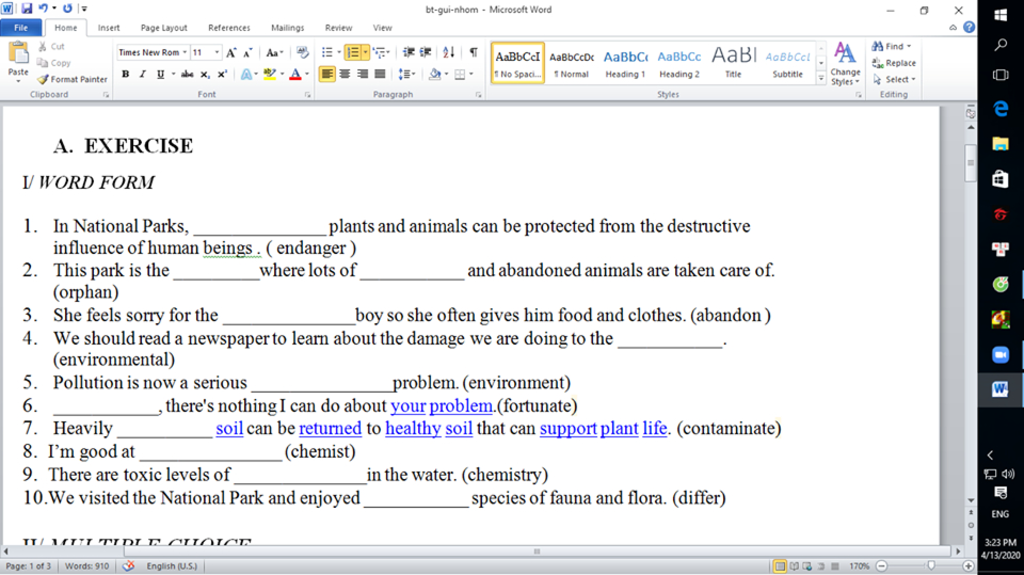Screen dimensions: 1024x575
Task: Switch to the Page Layout tab
Action: point(164,27)
